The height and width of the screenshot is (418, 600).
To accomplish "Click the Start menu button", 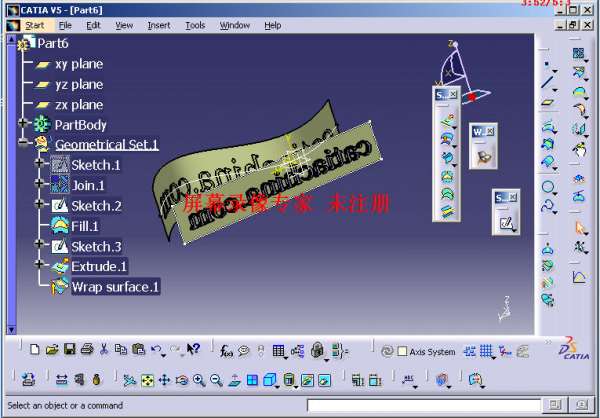I will tap(34, 25).
